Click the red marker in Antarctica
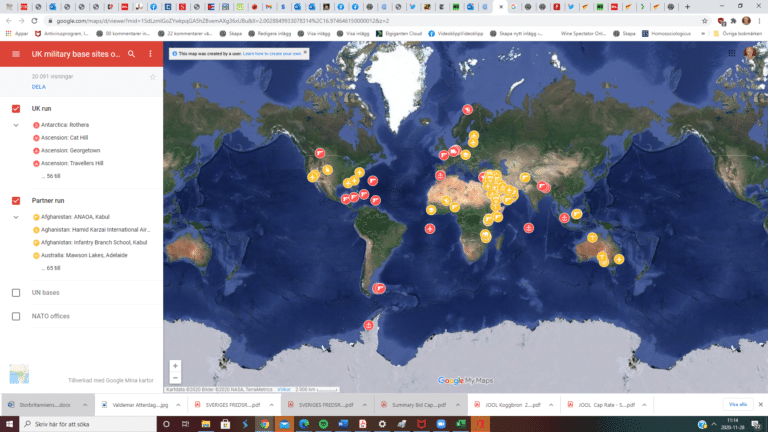768x432 pixels. pos(368,325)
